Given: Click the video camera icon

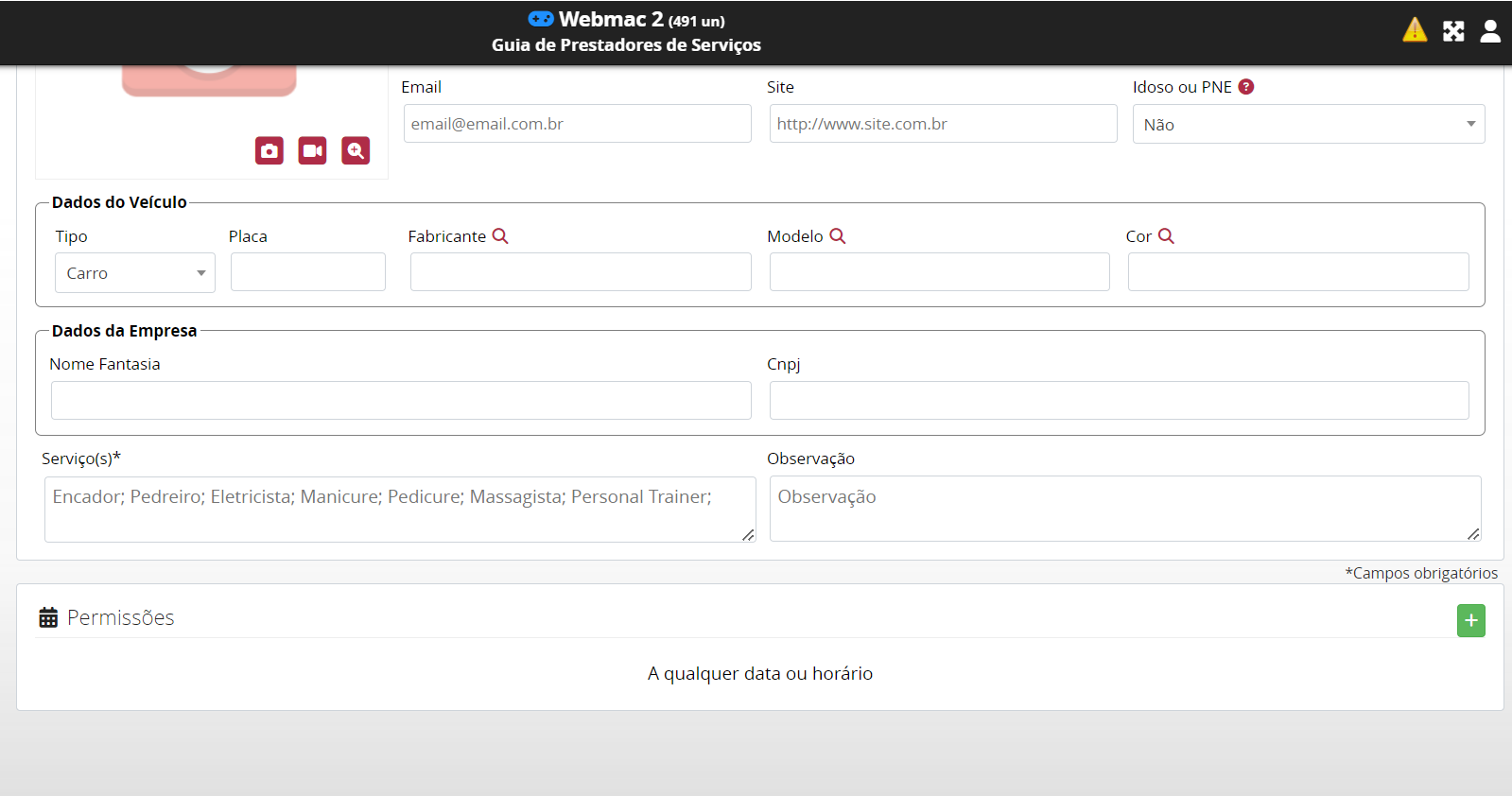Looking at the screenshot, I should tap(312, 150).
